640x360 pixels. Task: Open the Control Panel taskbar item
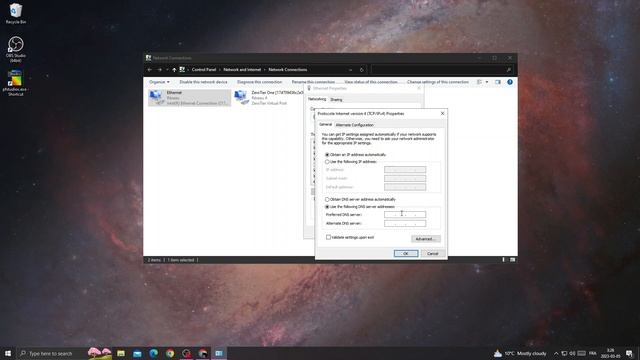[219, 353]
